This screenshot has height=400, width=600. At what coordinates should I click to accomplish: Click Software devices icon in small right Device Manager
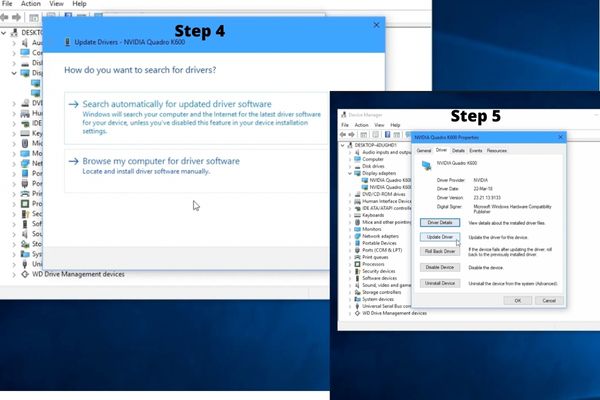pyautogui.click(x=357, y=278)
